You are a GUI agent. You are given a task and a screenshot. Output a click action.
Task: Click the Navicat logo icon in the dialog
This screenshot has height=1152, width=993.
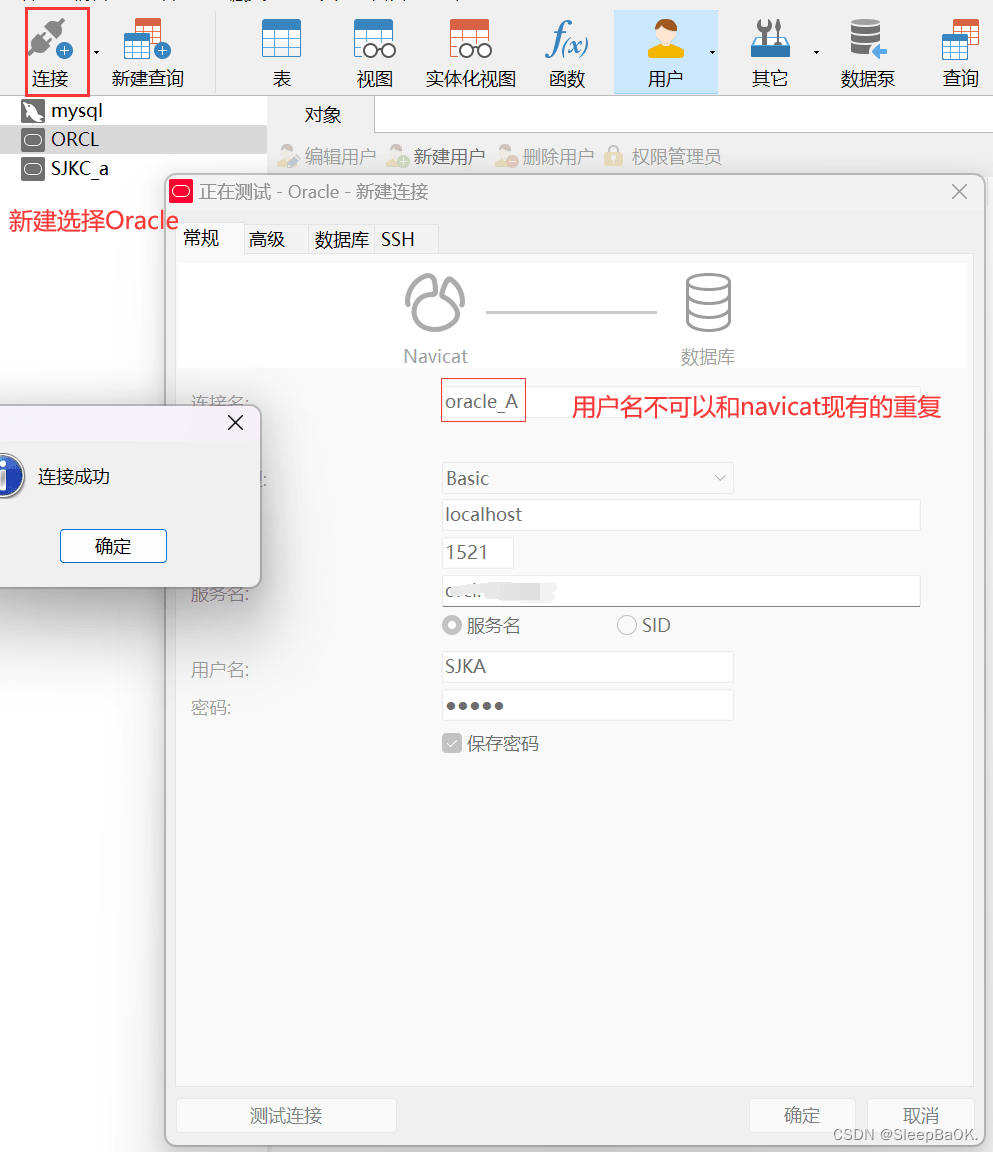[x=435, y=303]
